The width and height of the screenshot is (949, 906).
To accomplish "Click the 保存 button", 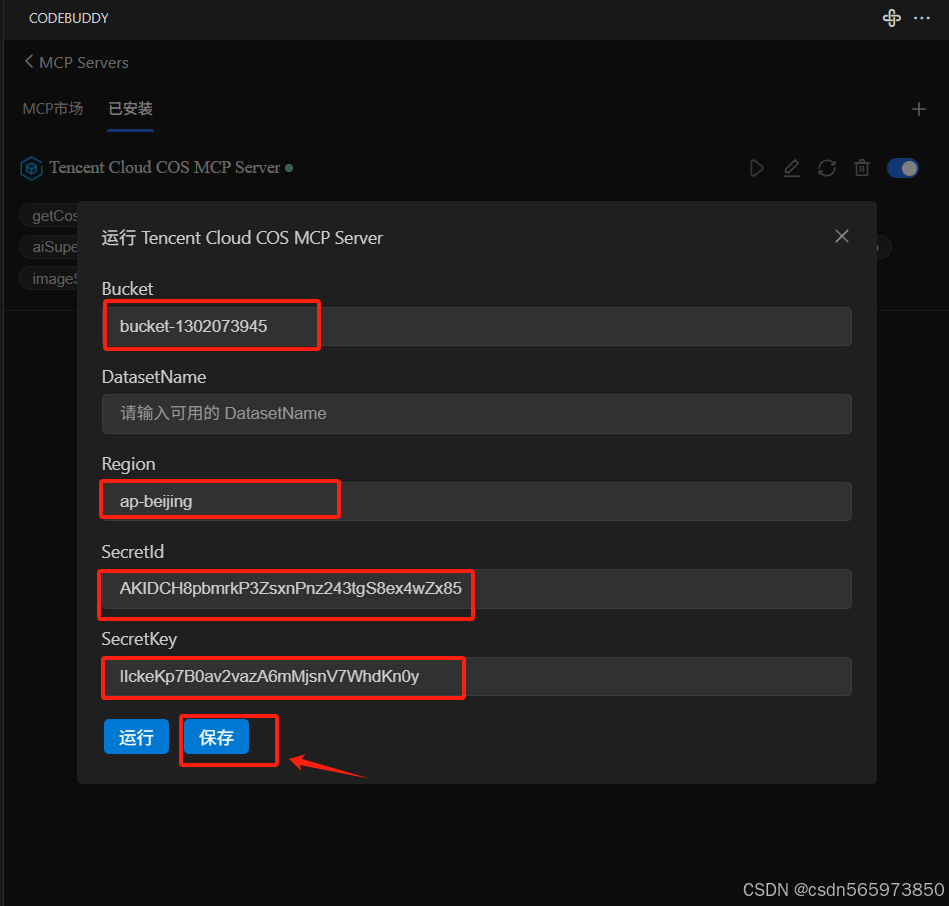I will (216, 737).
